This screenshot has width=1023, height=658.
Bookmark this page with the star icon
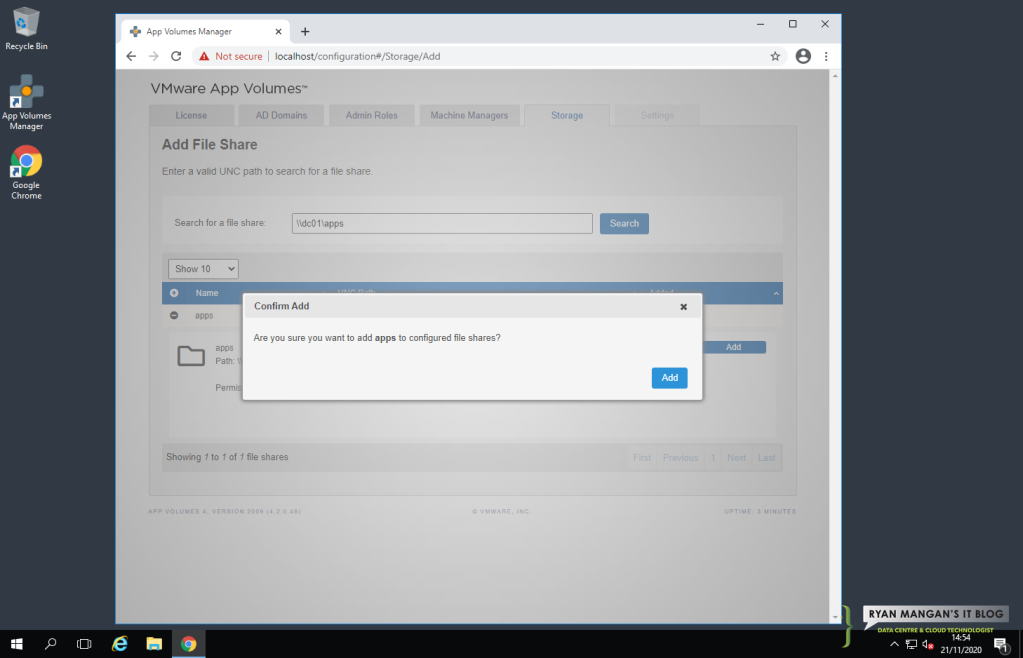tap(775, 56)
